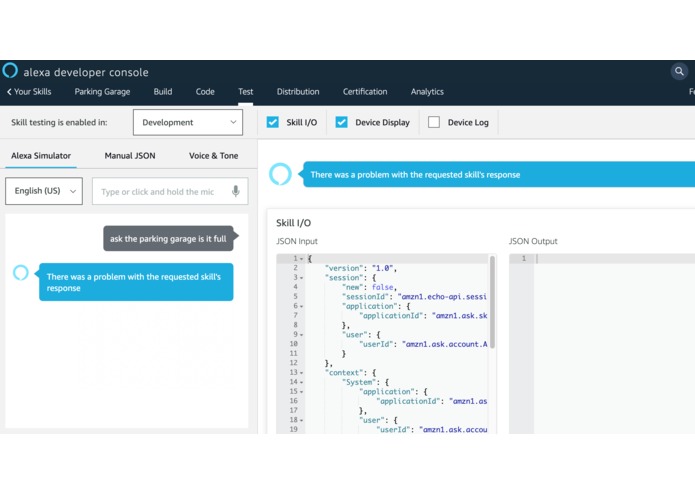The height and width of the screenshot is (494, 695).
Task: Open the Development stage dropdown
Action: (x=188, y=122)
